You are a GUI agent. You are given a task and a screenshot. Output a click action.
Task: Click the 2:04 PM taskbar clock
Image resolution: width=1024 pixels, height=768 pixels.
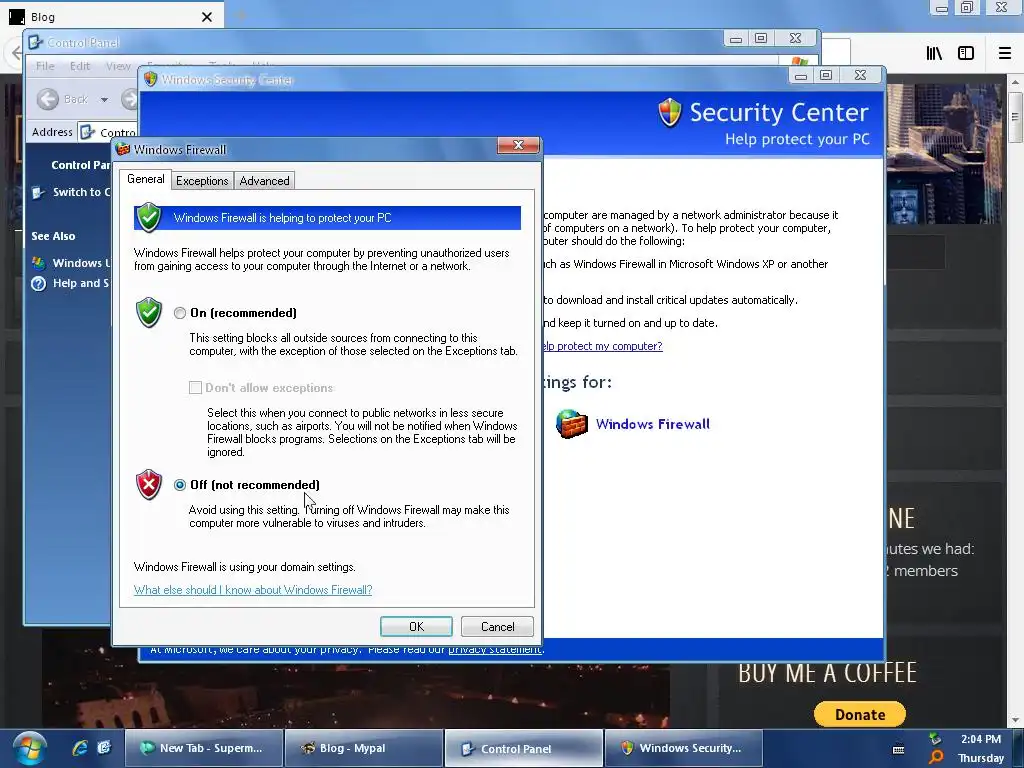981,739
